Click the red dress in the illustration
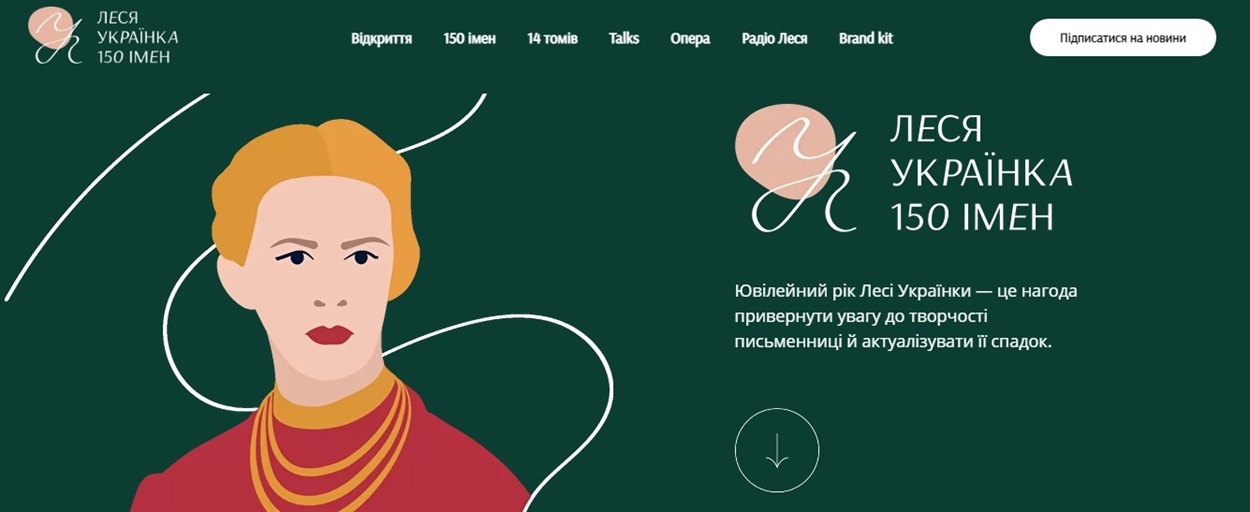1250x512 pixels. click(330, 470)
